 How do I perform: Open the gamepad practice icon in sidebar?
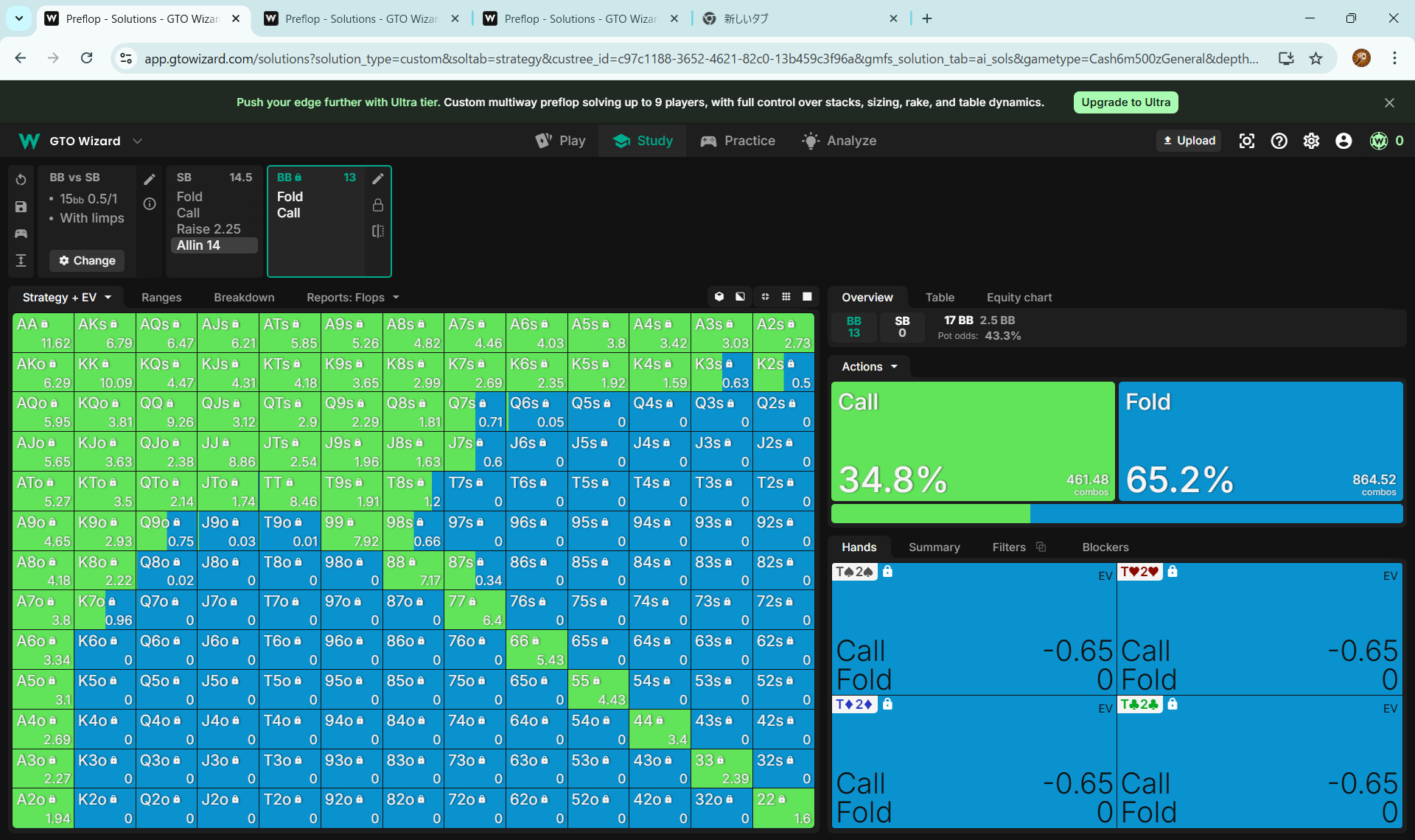(x=21, y=234)
